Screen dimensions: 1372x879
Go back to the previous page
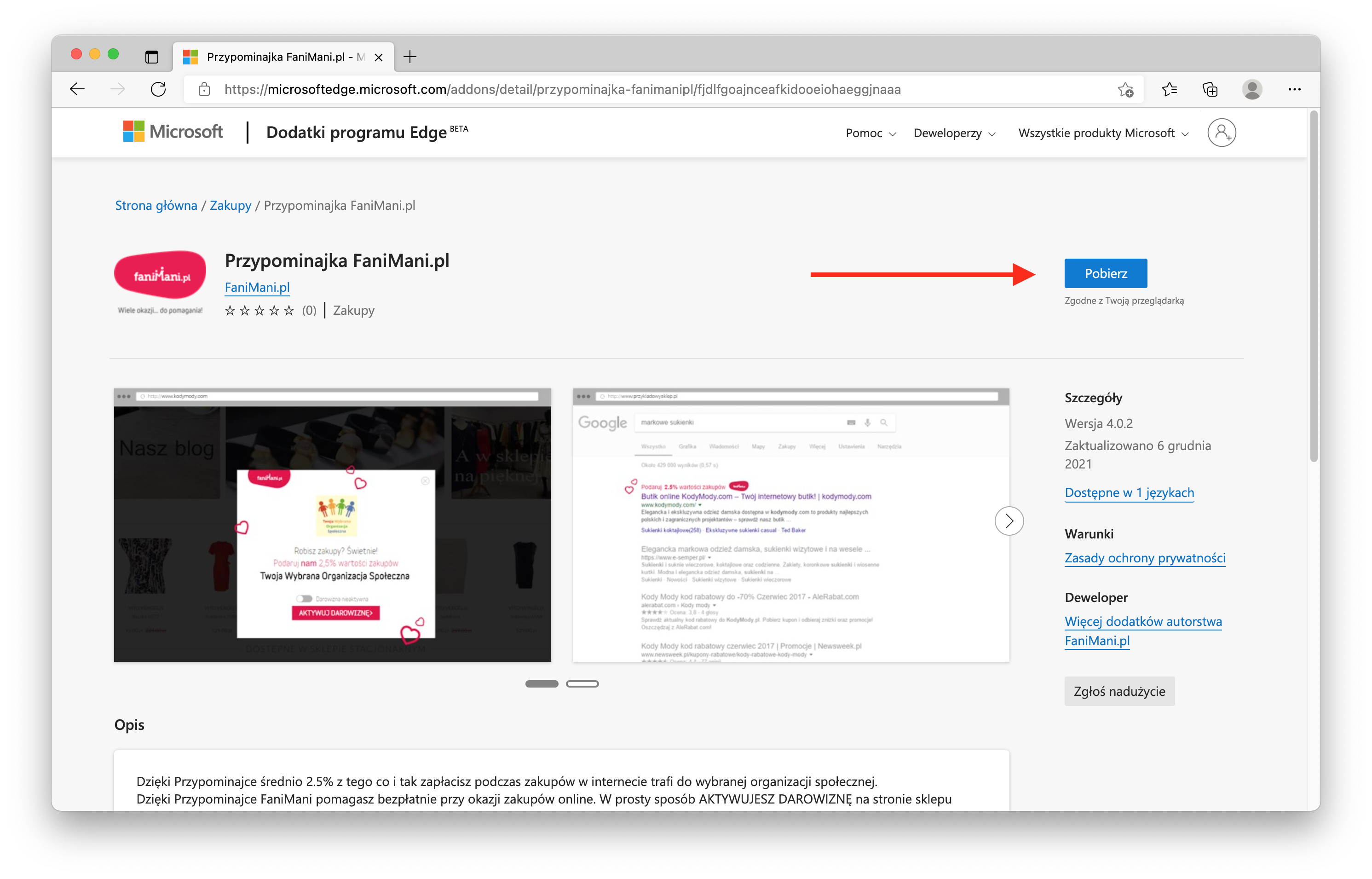pos(77,89)
